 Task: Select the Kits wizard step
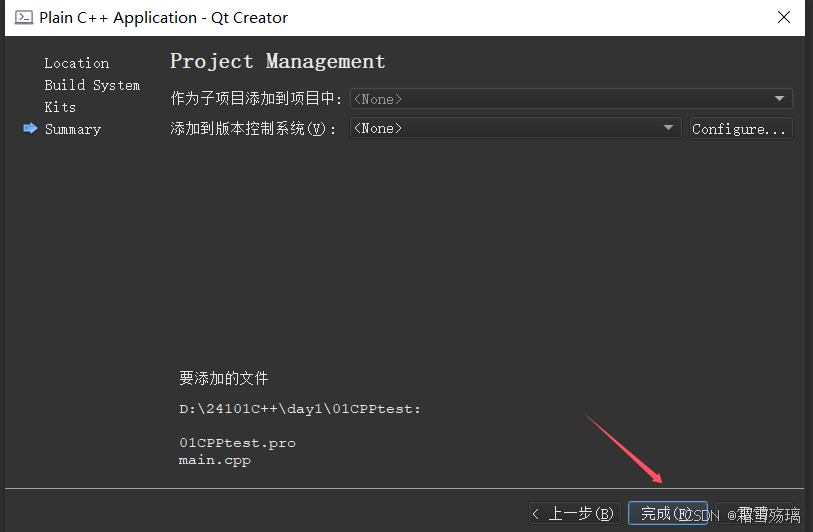(x=60, y=107)
